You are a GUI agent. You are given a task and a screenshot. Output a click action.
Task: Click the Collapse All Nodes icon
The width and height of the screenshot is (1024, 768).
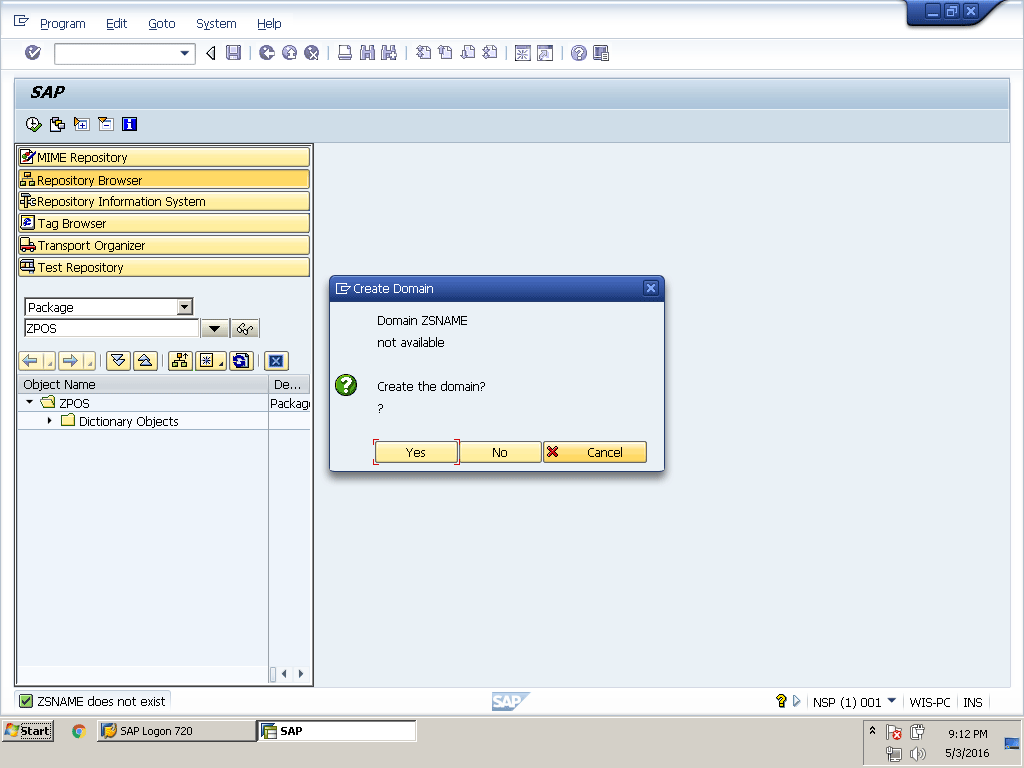(145, 361)
